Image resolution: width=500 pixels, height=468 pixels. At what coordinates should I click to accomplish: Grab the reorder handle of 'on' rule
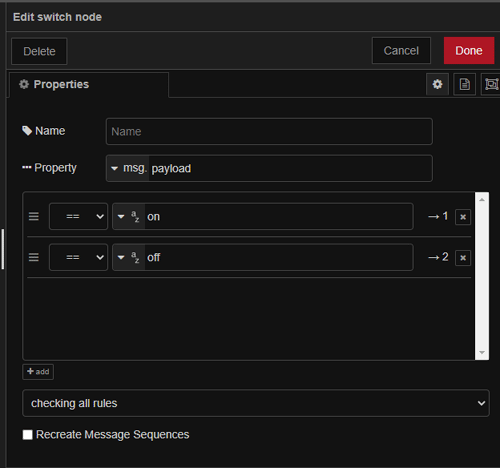coord(34,217)
